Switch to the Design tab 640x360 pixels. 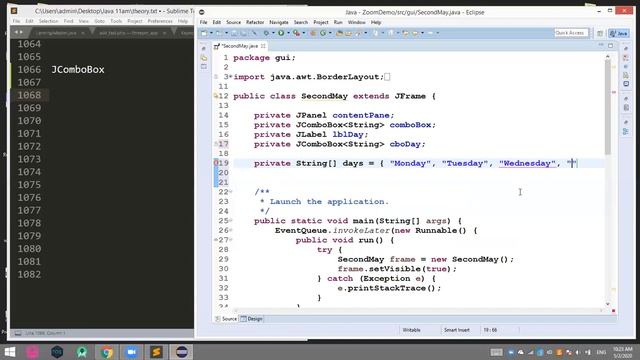252,319
